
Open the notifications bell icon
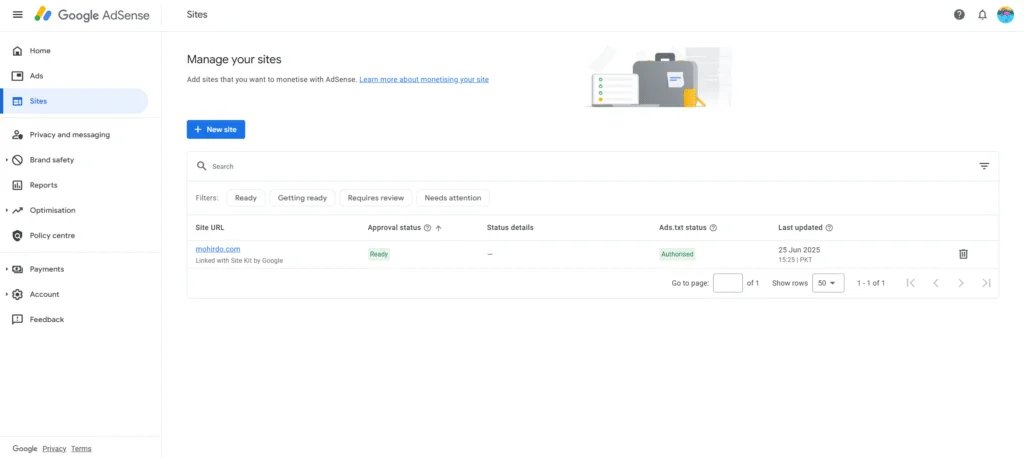pyautogui.click(x=982, y=15)
